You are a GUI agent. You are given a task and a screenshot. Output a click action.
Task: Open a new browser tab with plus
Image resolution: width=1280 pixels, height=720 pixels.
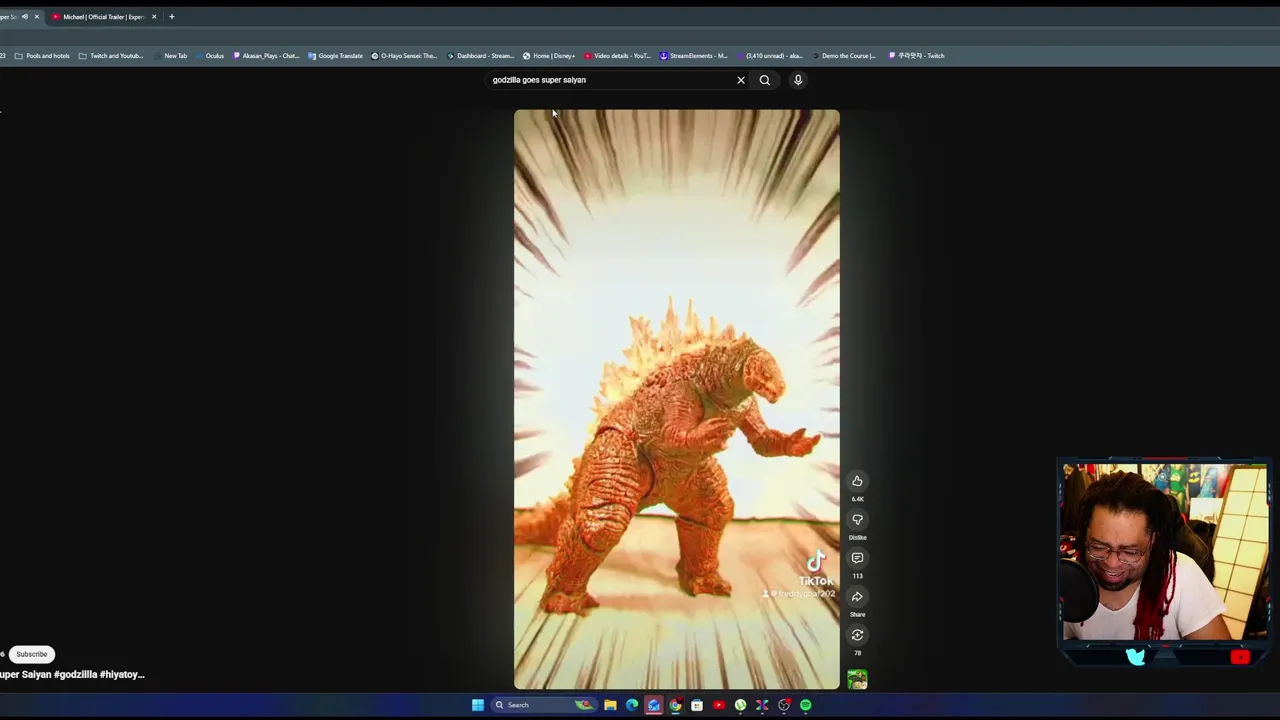coord(171,17)
